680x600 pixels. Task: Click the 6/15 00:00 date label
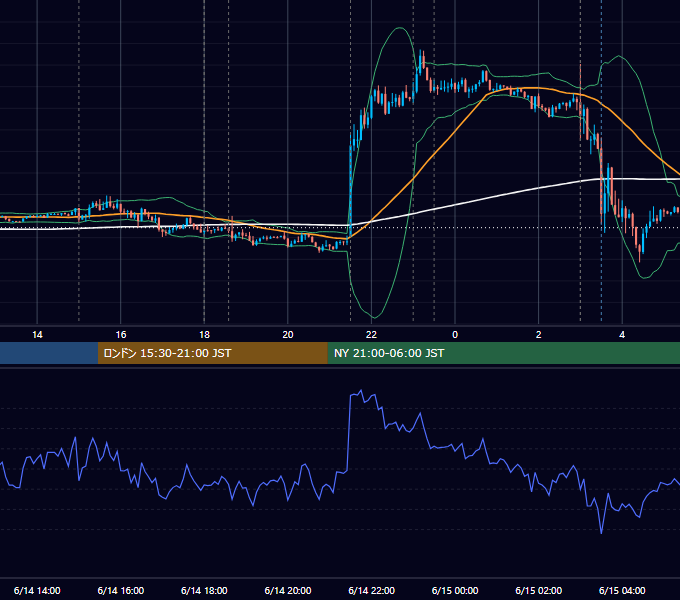455,590
